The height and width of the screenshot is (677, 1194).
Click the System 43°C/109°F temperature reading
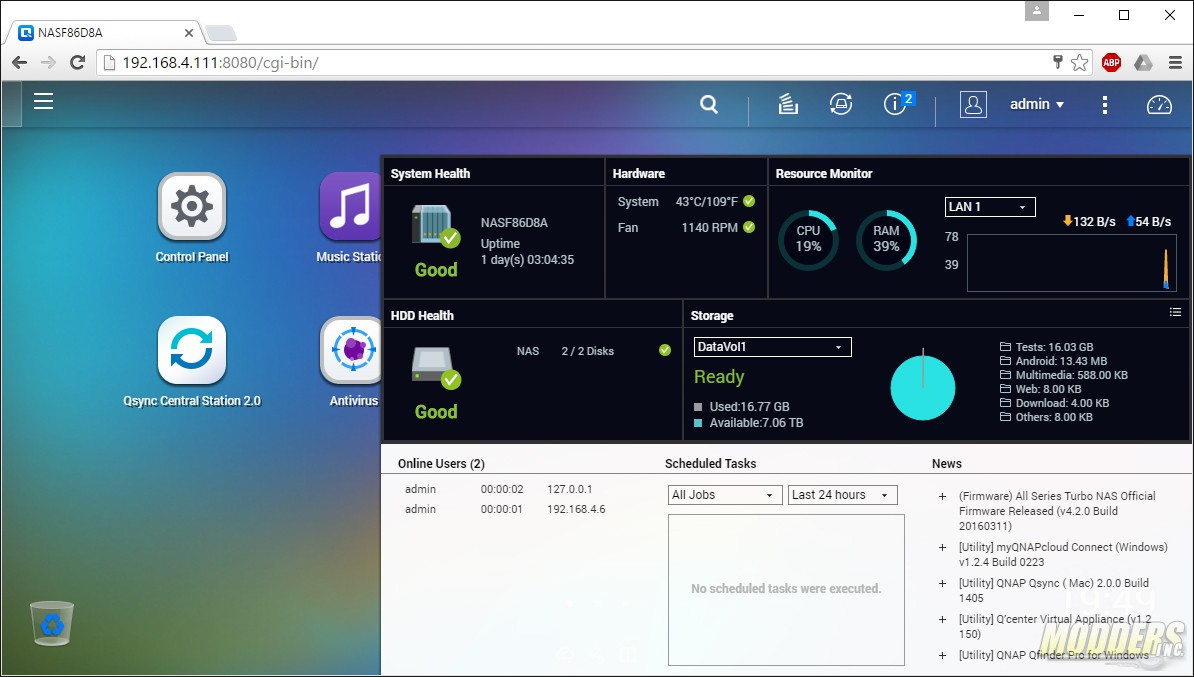[x=686, y=202]
